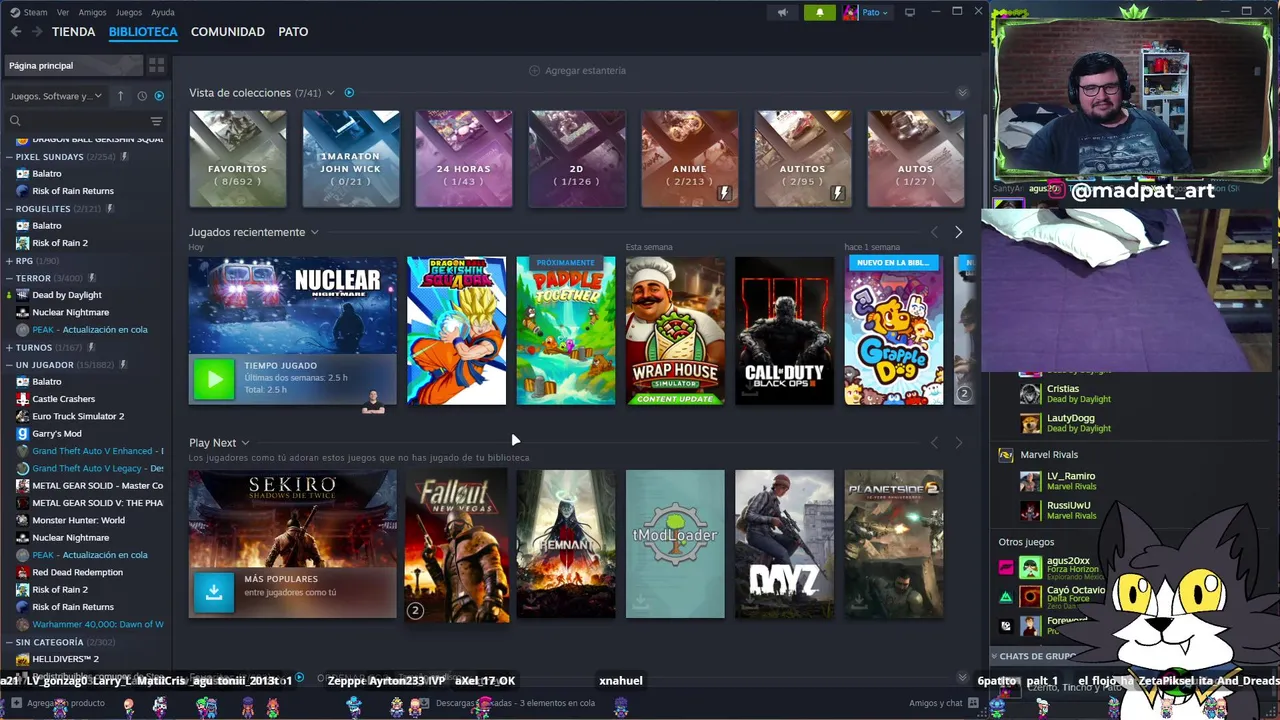Collapse the collections shelf chevron
1280x720 pixels.
tap(962, 93)
